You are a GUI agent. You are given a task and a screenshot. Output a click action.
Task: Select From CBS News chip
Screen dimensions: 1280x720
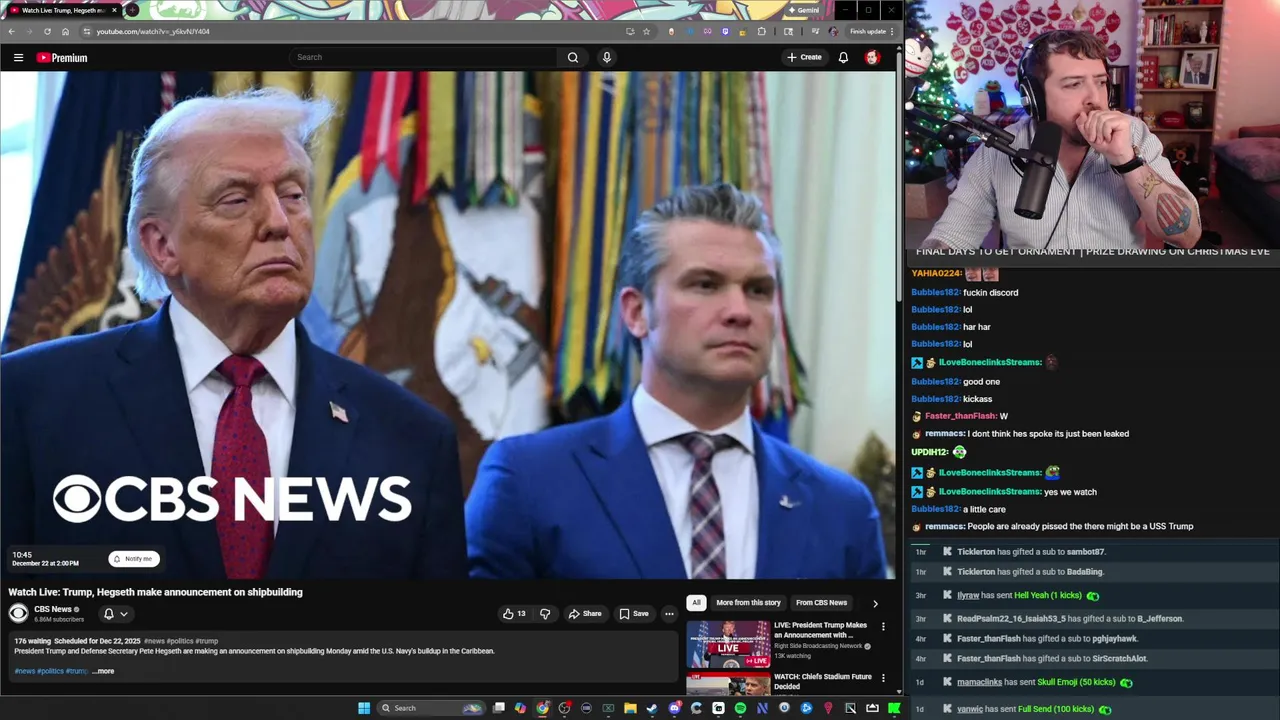(x=821, y=603)
